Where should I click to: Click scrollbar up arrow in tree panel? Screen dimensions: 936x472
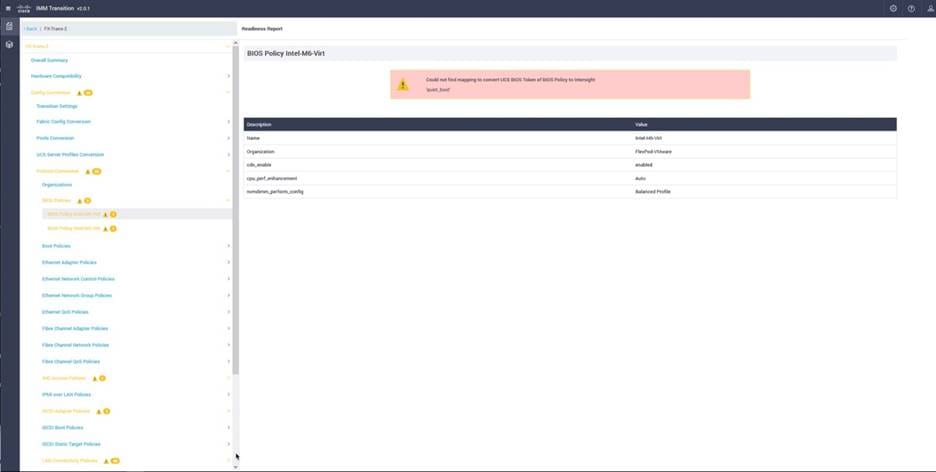(235, 42)
